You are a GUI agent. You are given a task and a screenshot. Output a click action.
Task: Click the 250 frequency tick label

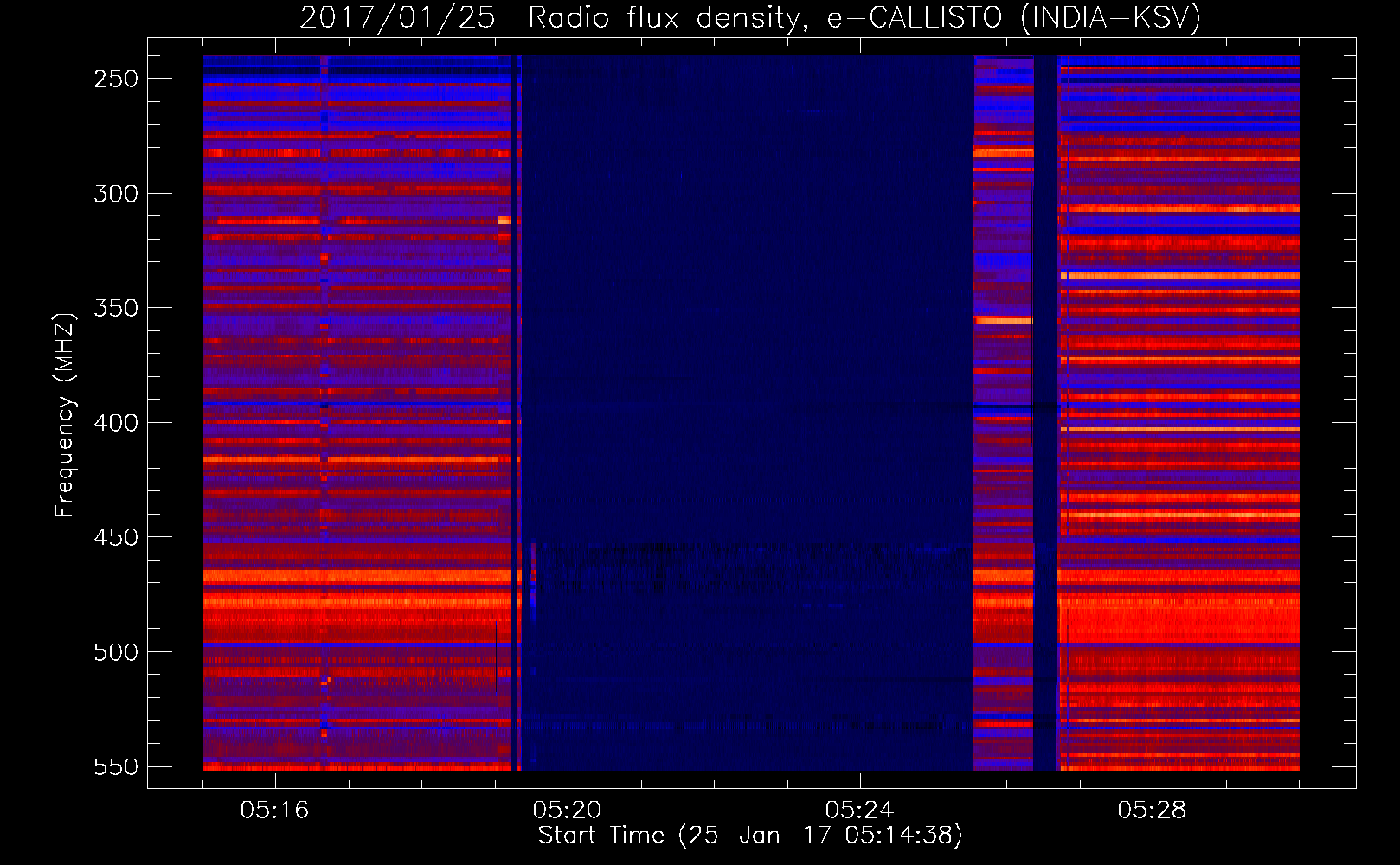116,79
